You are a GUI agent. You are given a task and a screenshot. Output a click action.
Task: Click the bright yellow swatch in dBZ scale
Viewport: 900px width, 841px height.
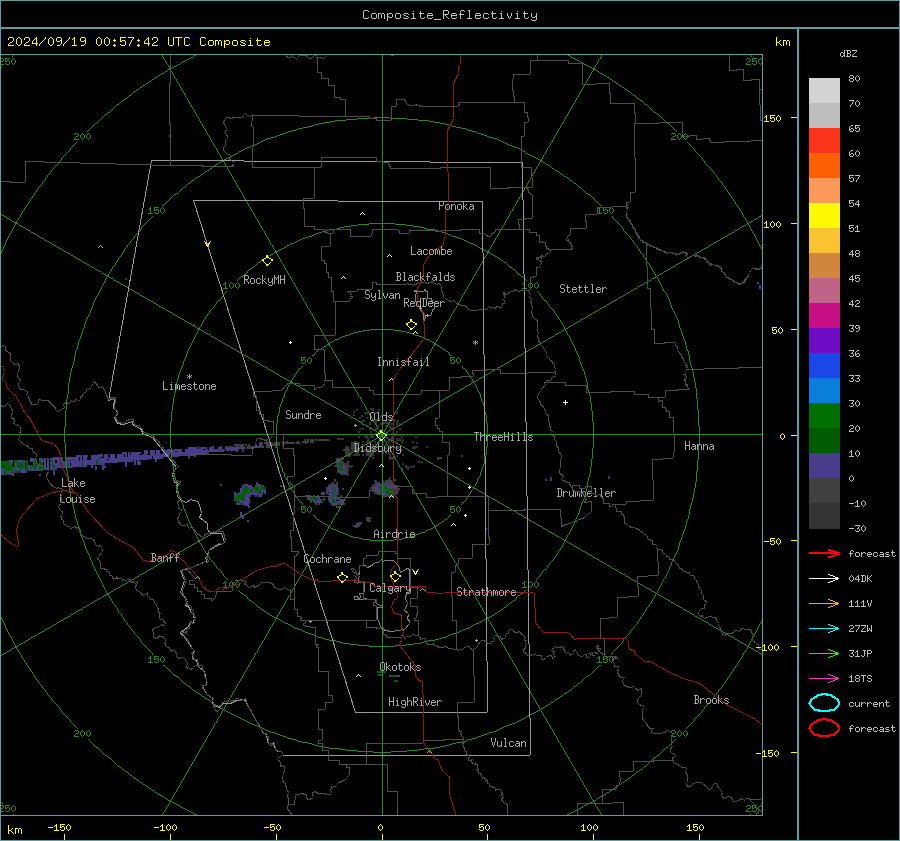(824, 215)
